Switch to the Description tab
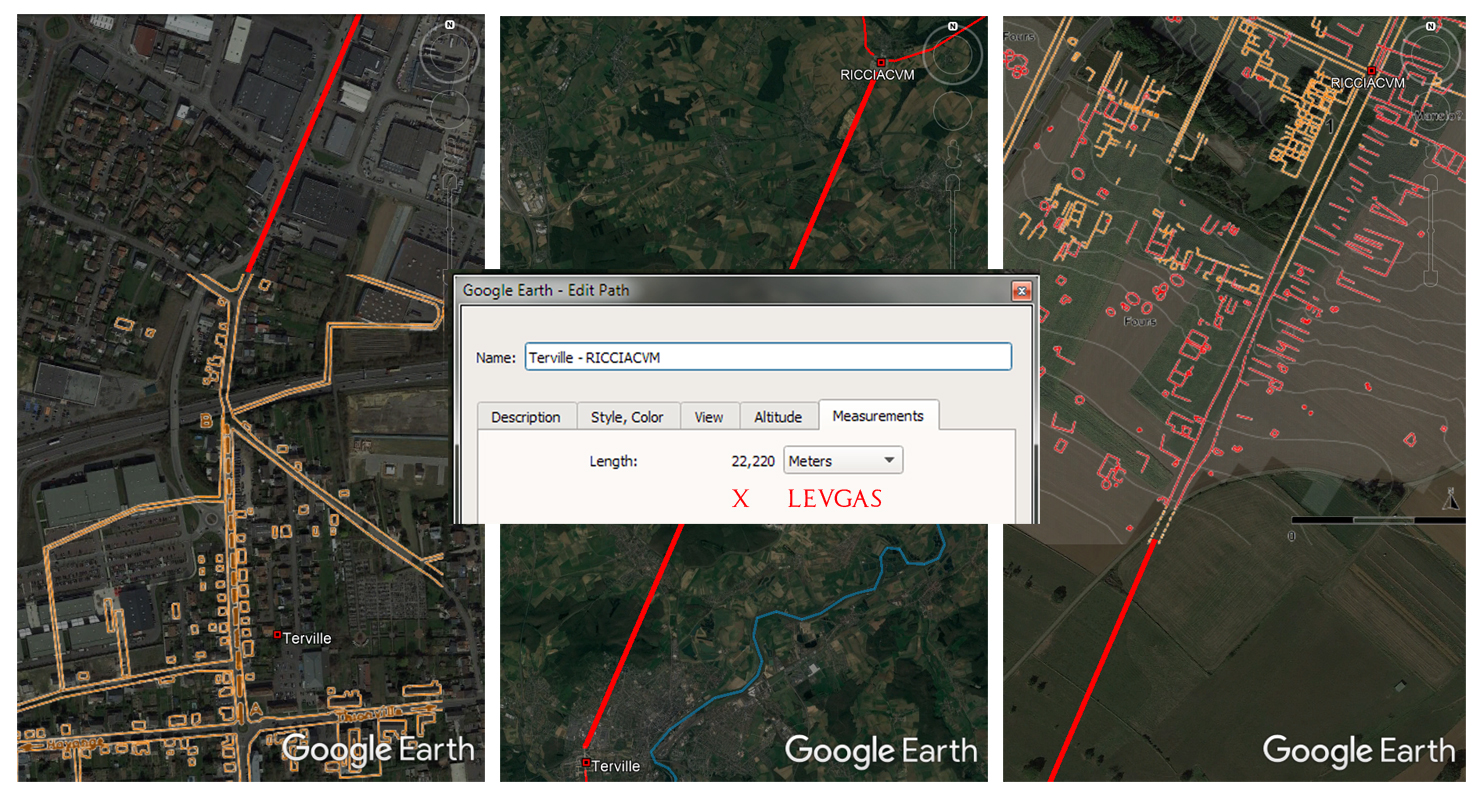1480x797 pixels. click(526, 417)
